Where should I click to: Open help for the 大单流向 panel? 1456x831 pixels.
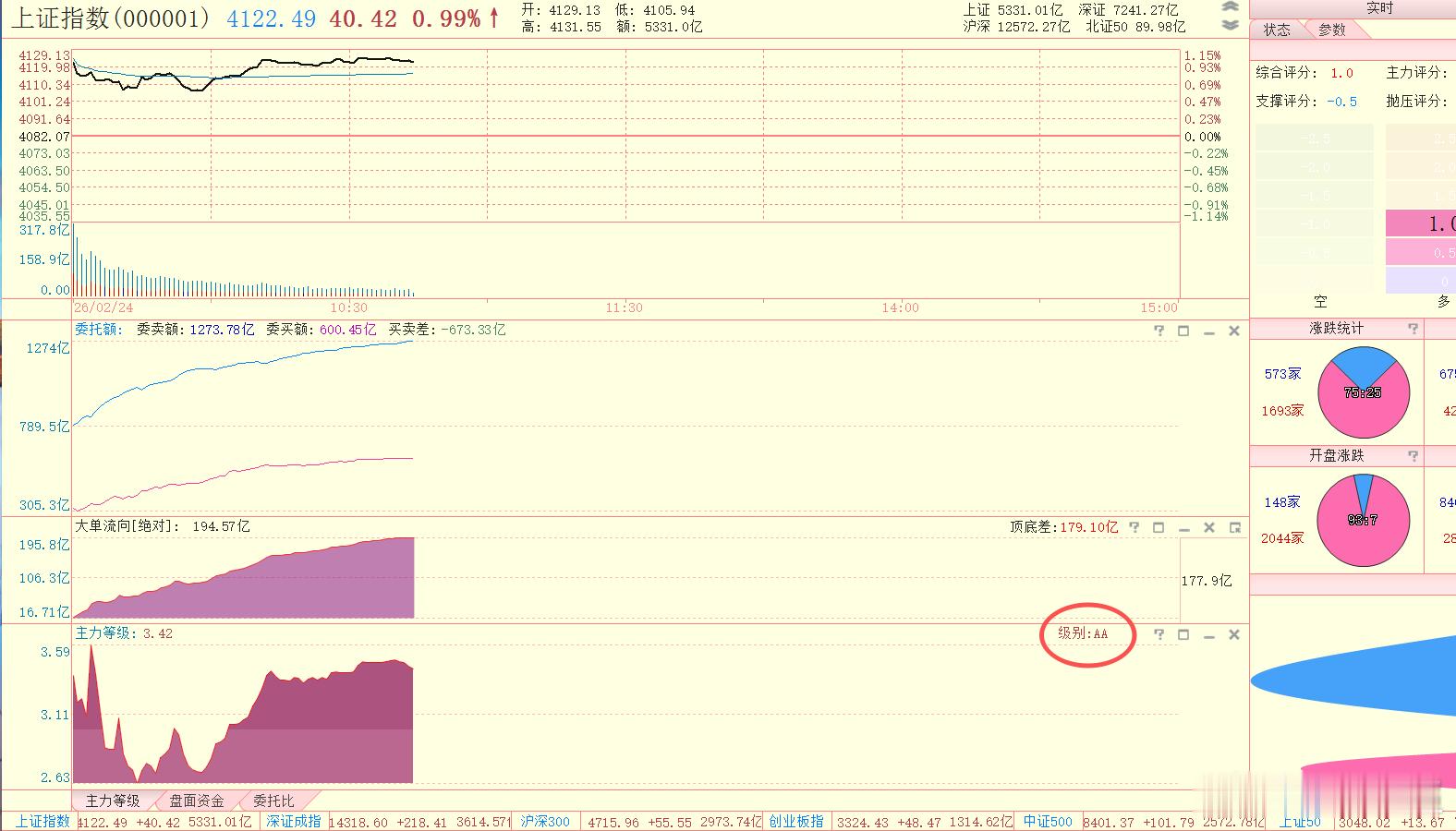click(x=1134, y=527)
